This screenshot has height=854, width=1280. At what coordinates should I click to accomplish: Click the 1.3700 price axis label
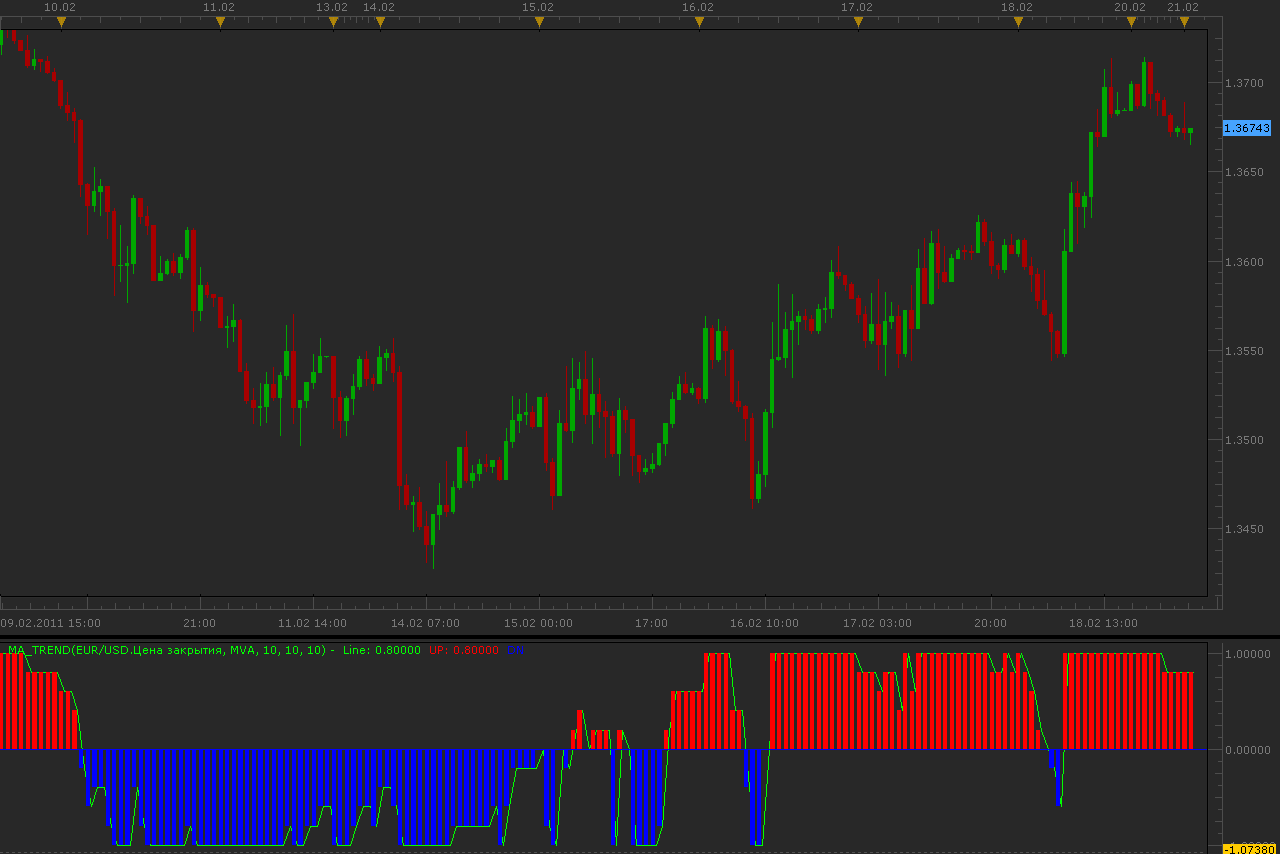click(1245, 83)
